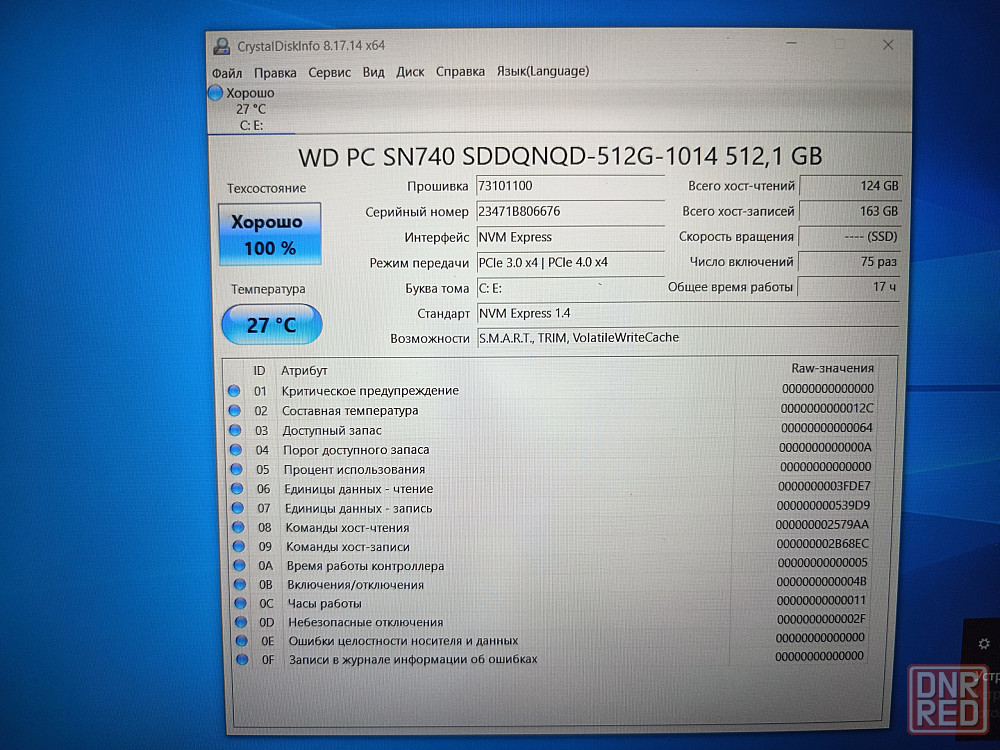The height and width of the screenshot is (750, 1000).
Task: Click the status orb for Часы работы row
Action: (239, 604)
